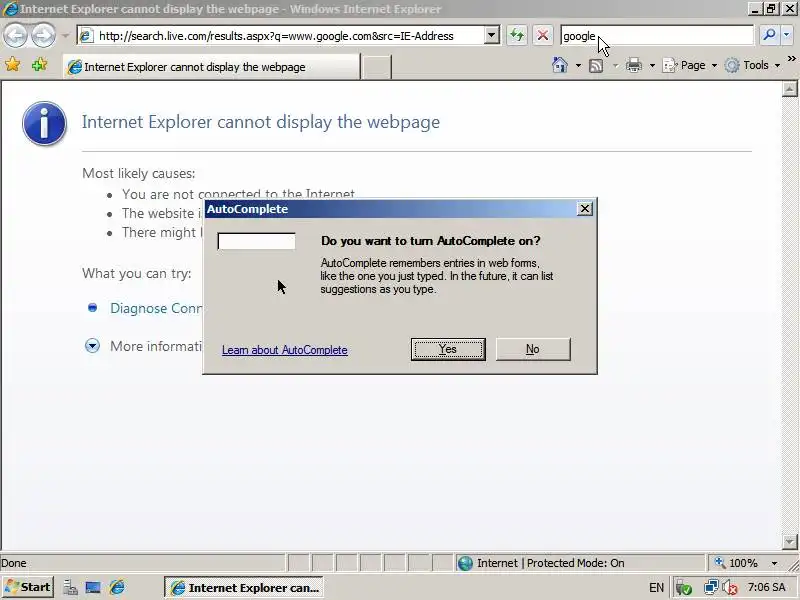Click the sample text field in AutoComplete dialog

(256, 241)
